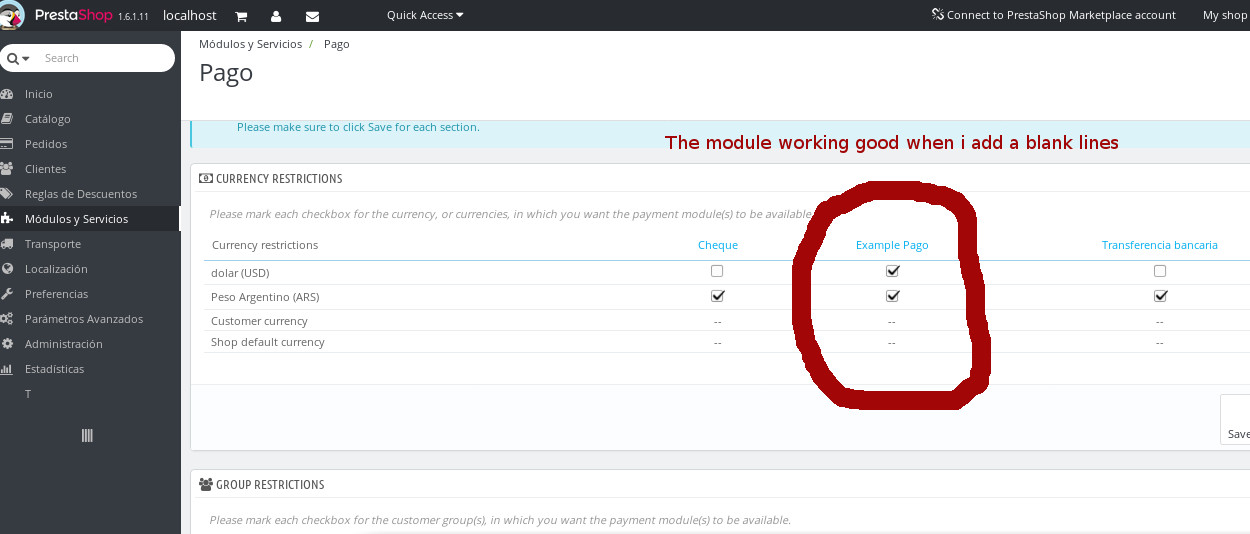Open the My shop menu
Viewport: 1250px width, 534px height.
pos(1225,15)
